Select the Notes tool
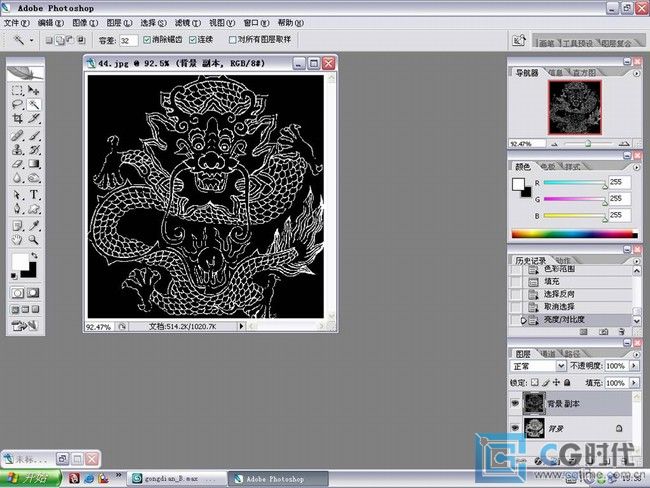The image size is (650, 488). 17,226
